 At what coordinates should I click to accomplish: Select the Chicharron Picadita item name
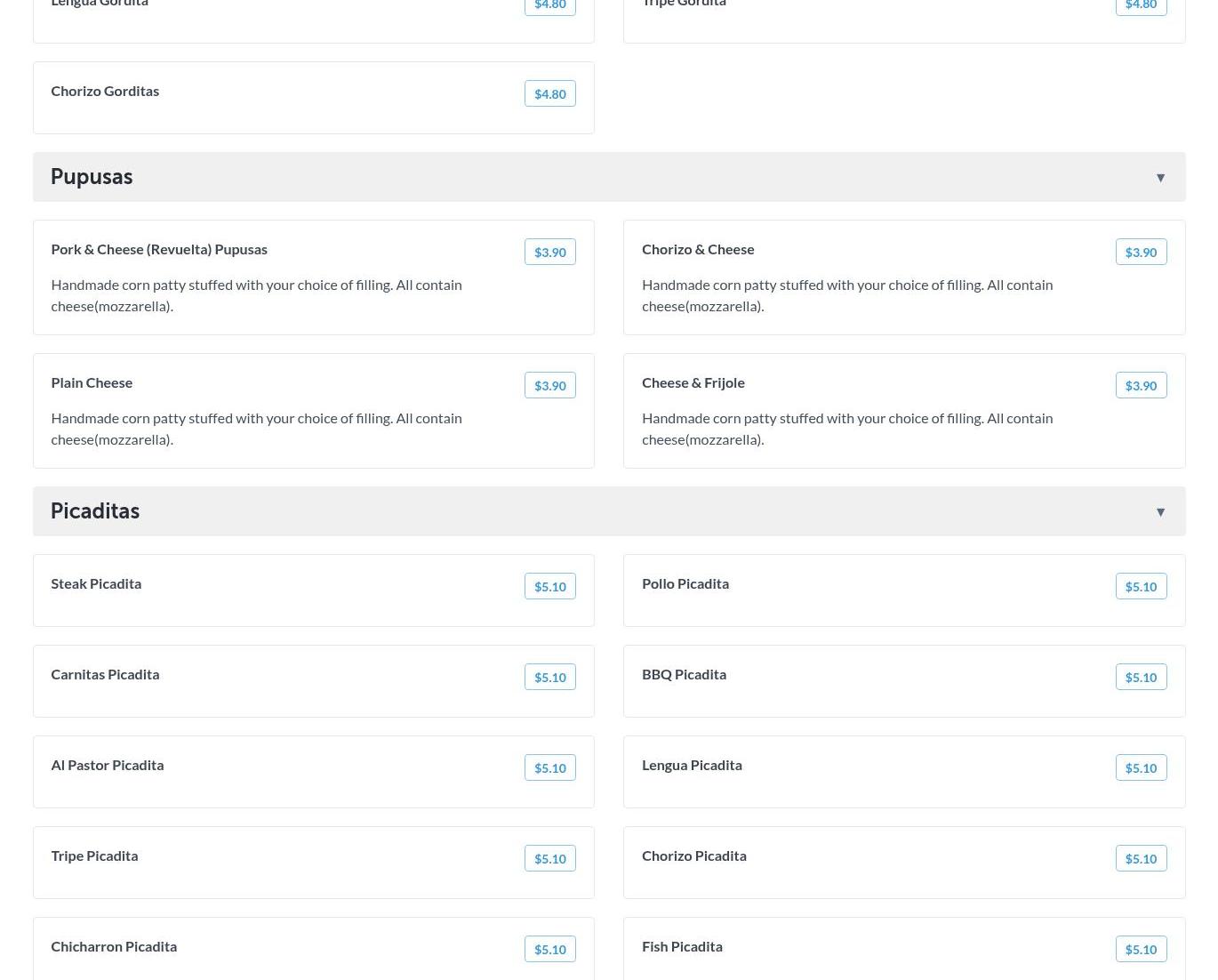tap(114, 946)
